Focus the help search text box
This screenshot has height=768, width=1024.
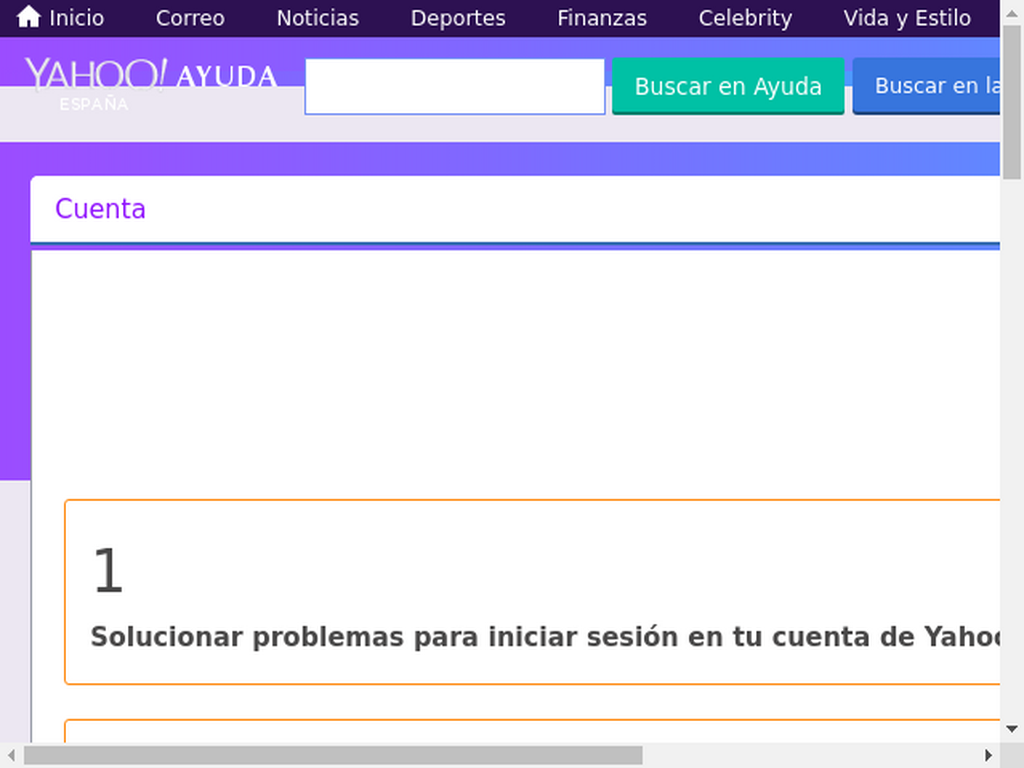[x=455, y=86]
